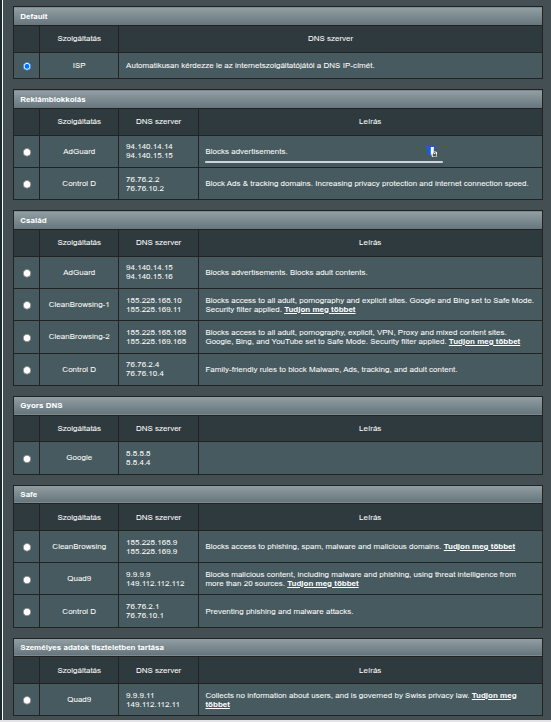Choose the CleanBrowsing-2 radio button

[27, 338]
